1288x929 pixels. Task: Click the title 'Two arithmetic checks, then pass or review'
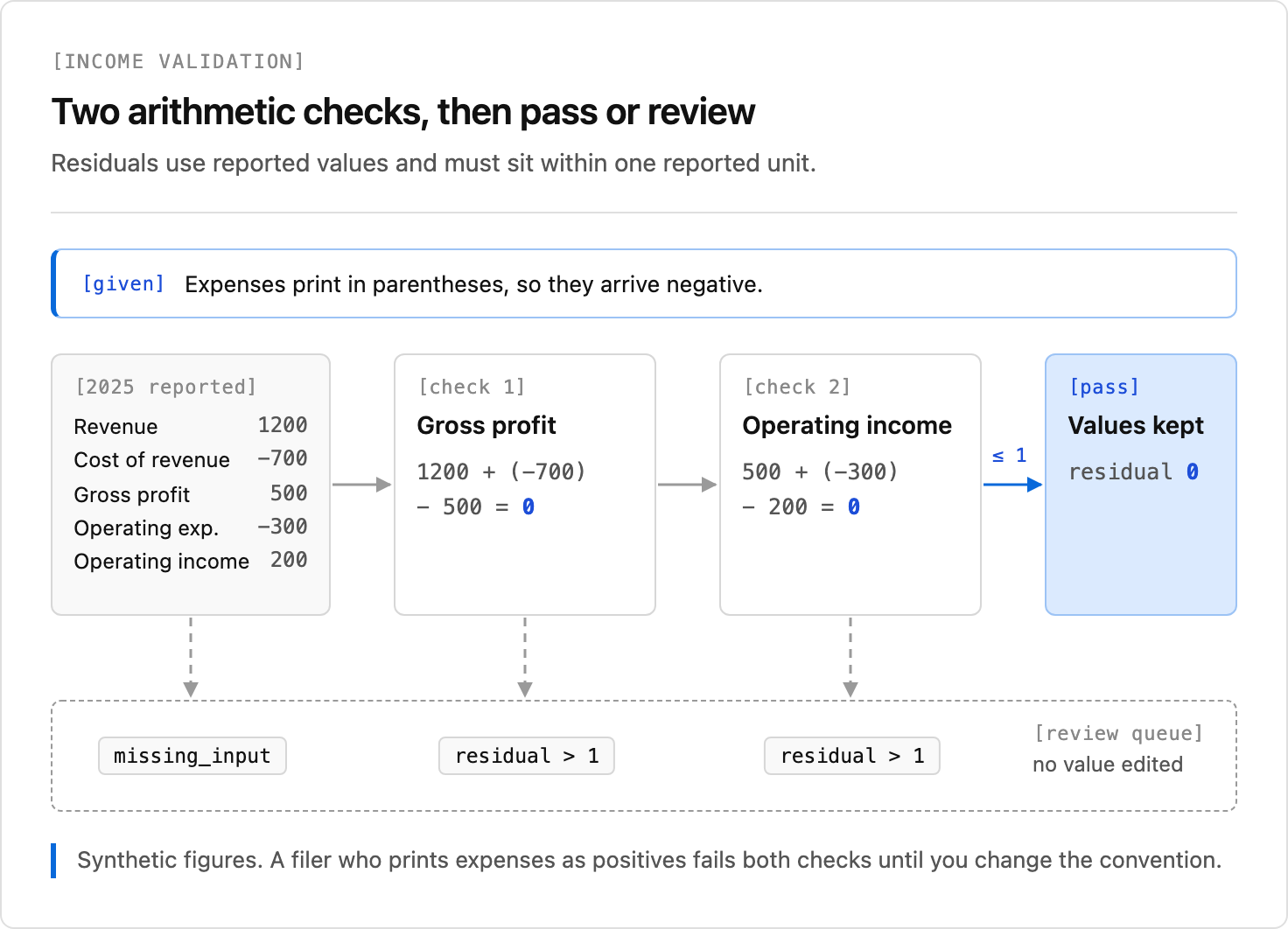tap(403, 112)
